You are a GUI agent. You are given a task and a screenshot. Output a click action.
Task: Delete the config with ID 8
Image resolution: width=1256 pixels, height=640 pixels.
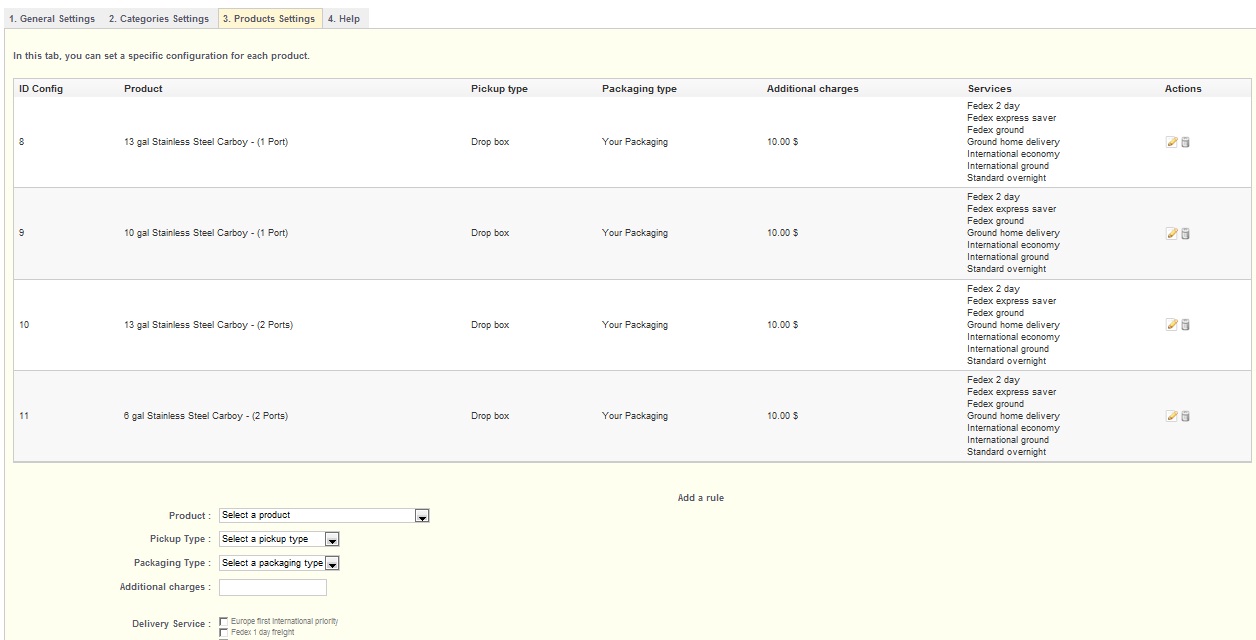tap(1185, 142)
